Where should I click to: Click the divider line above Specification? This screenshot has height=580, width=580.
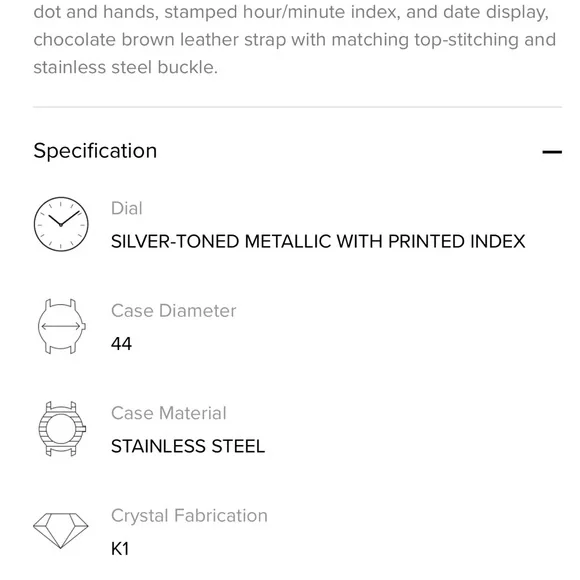click(297, 107)
